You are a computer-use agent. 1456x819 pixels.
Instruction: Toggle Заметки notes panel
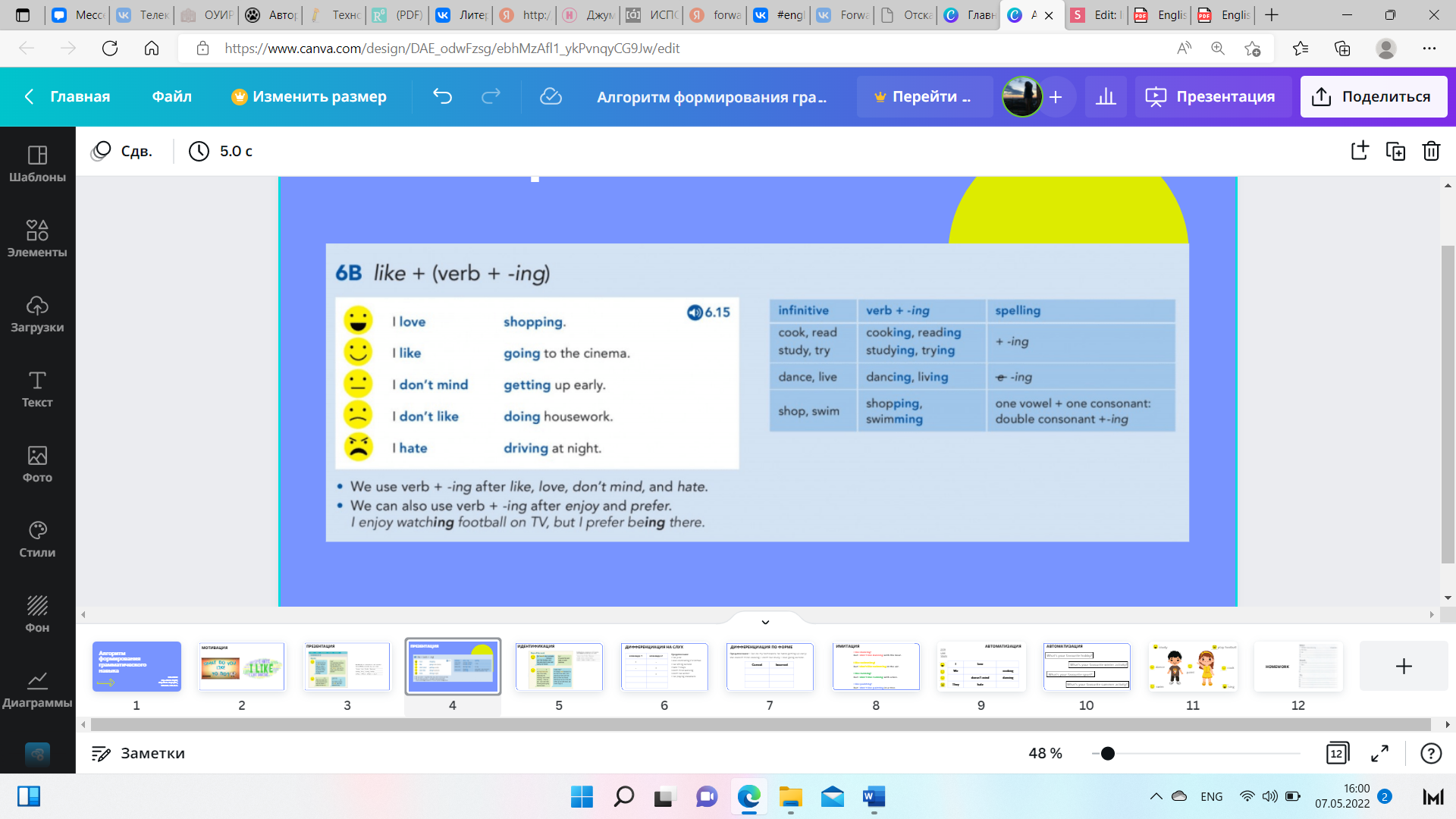138,753
